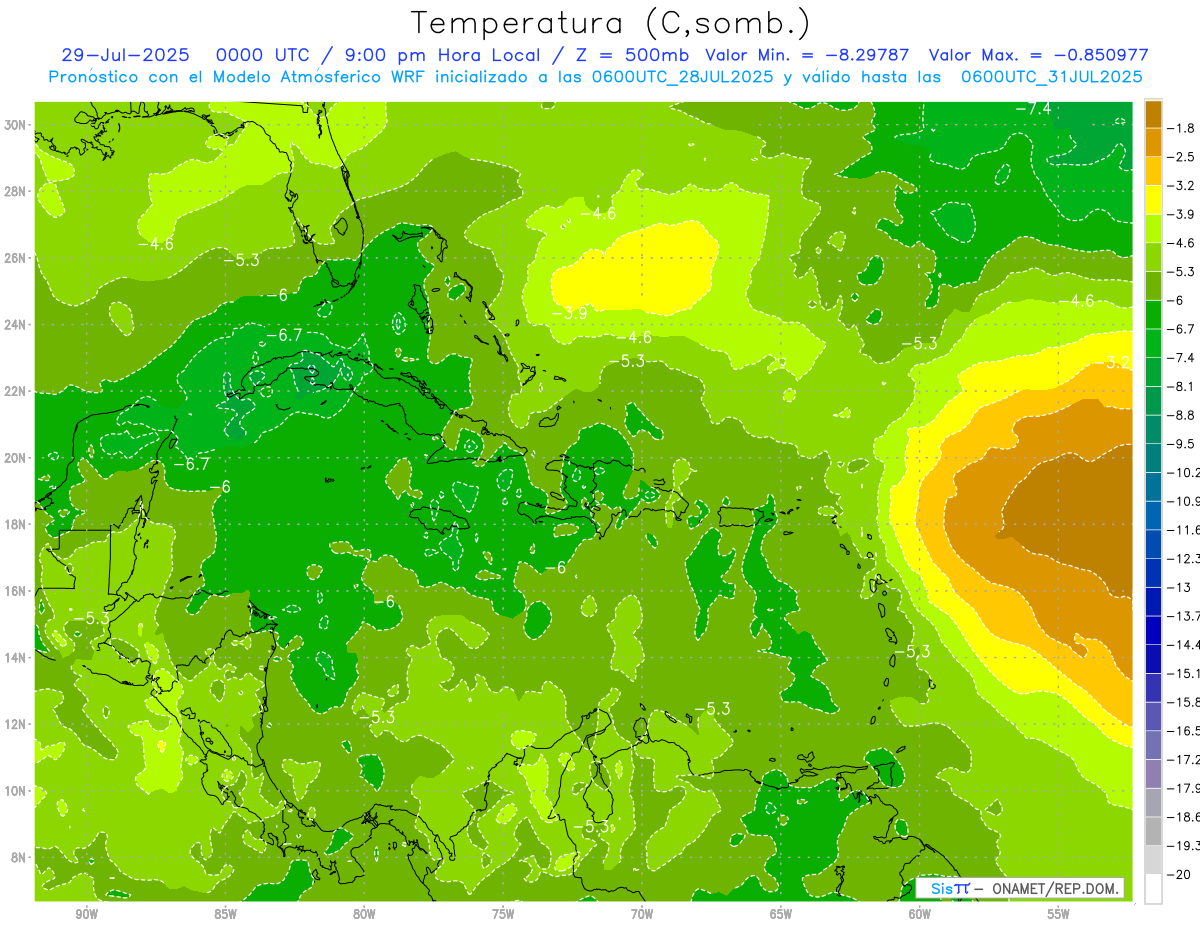Click 'Modelo Atmósferico WRF' in subtitle
This screenshot has height=927, width=1200.
[x=318, y=76]
